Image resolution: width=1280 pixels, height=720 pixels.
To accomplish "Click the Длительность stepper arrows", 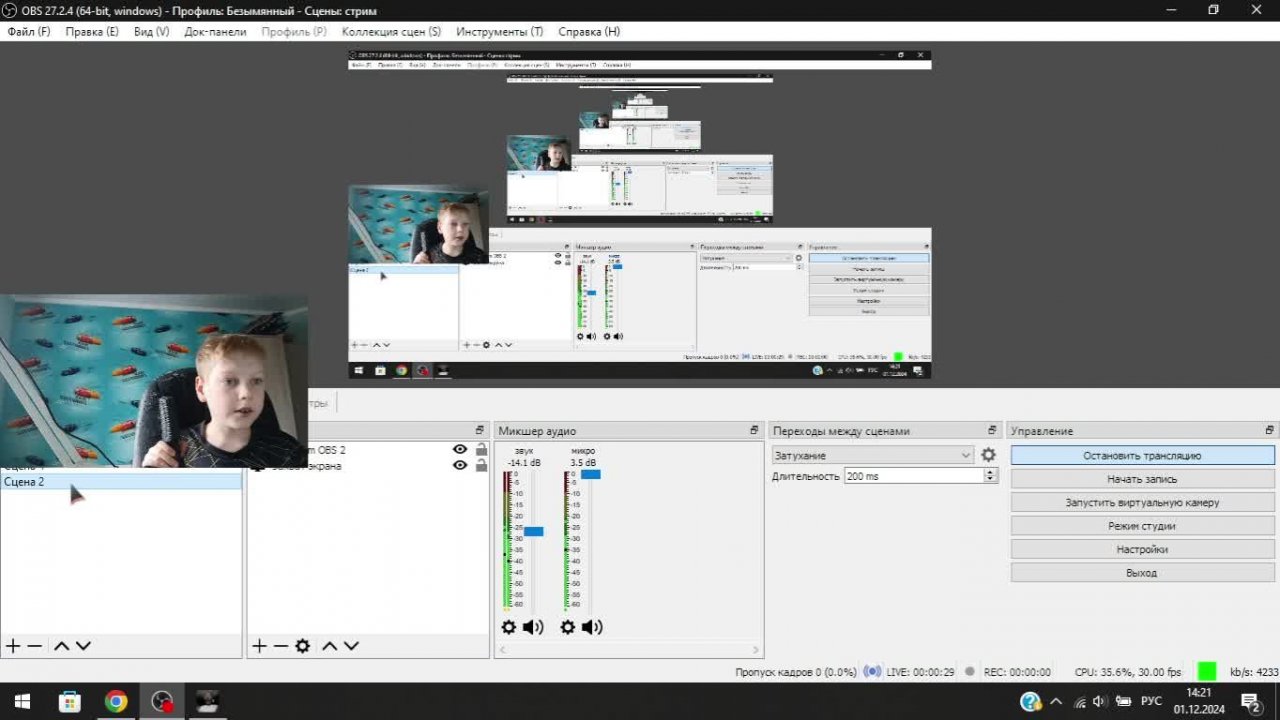I will pos(991,476).
